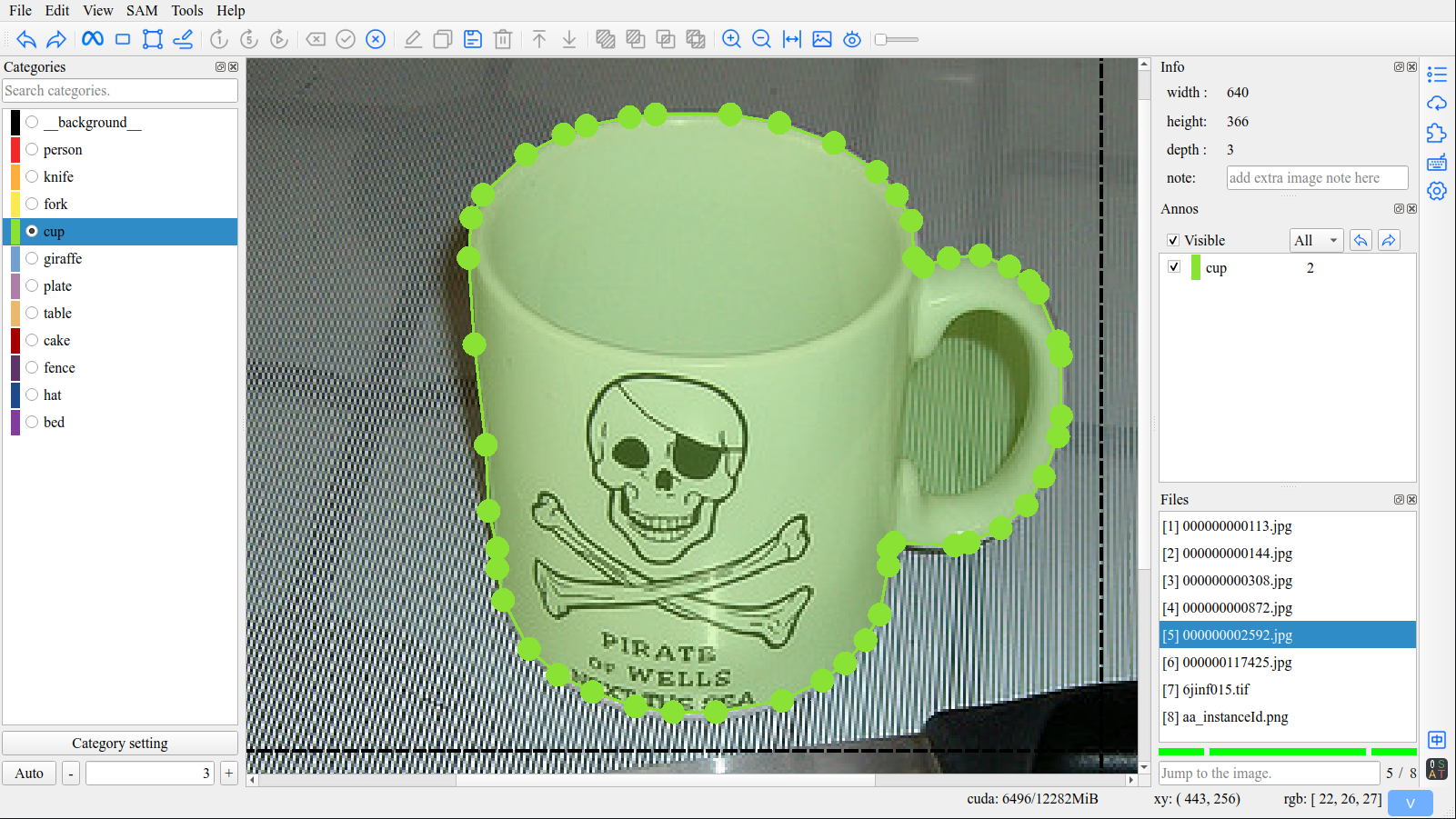Decrease group value with the minus button

[71, 774]
